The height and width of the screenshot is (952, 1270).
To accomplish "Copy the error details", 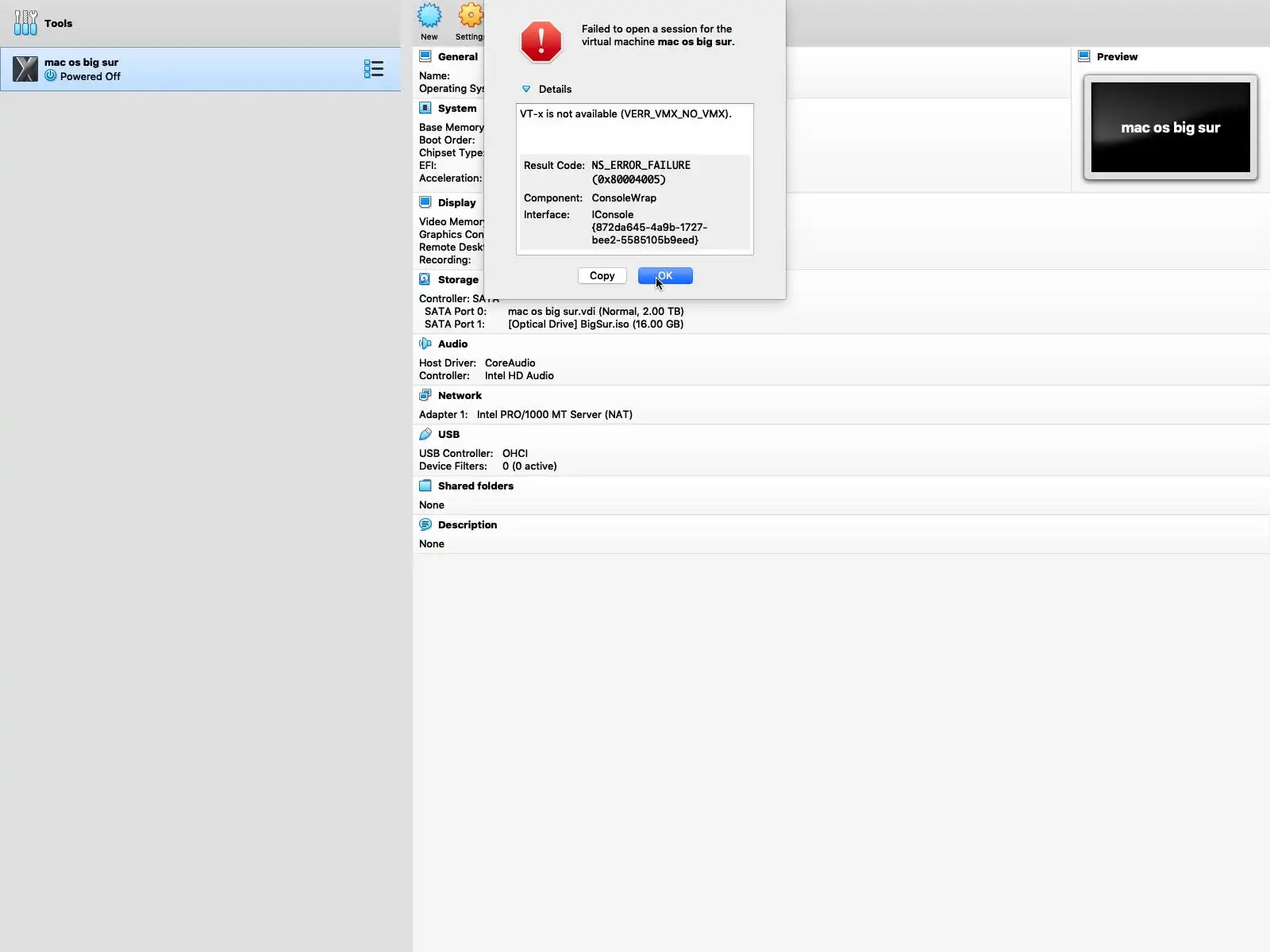I will 602,276.
